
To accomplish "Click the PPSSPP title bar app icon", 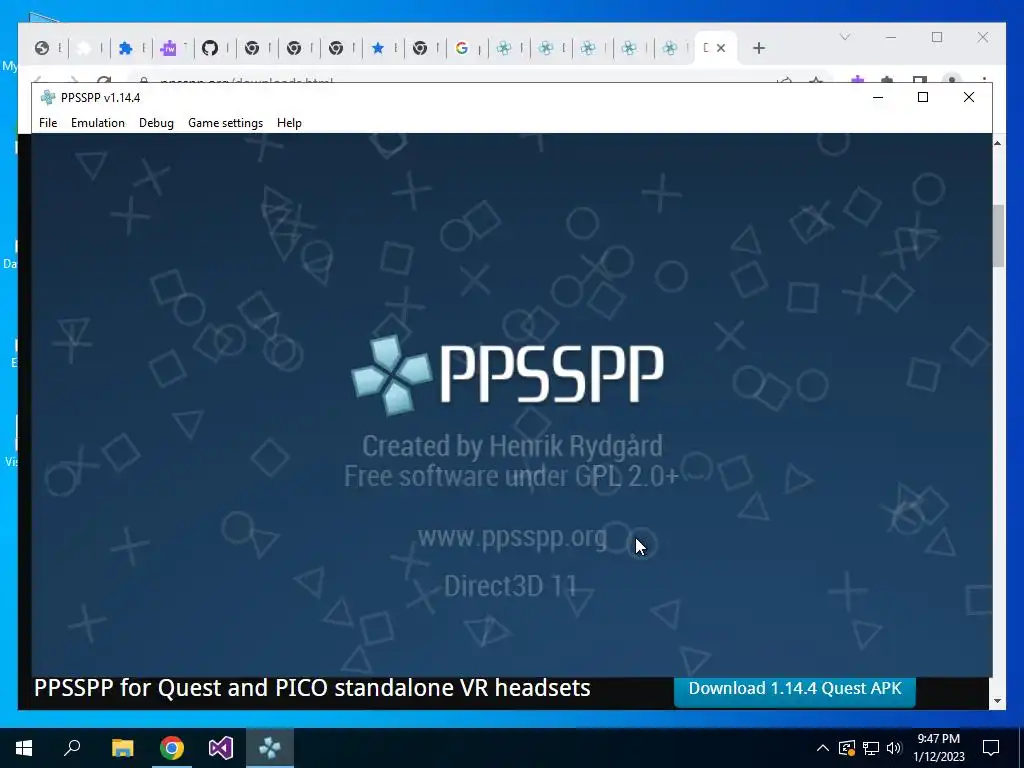I will 48,97.
